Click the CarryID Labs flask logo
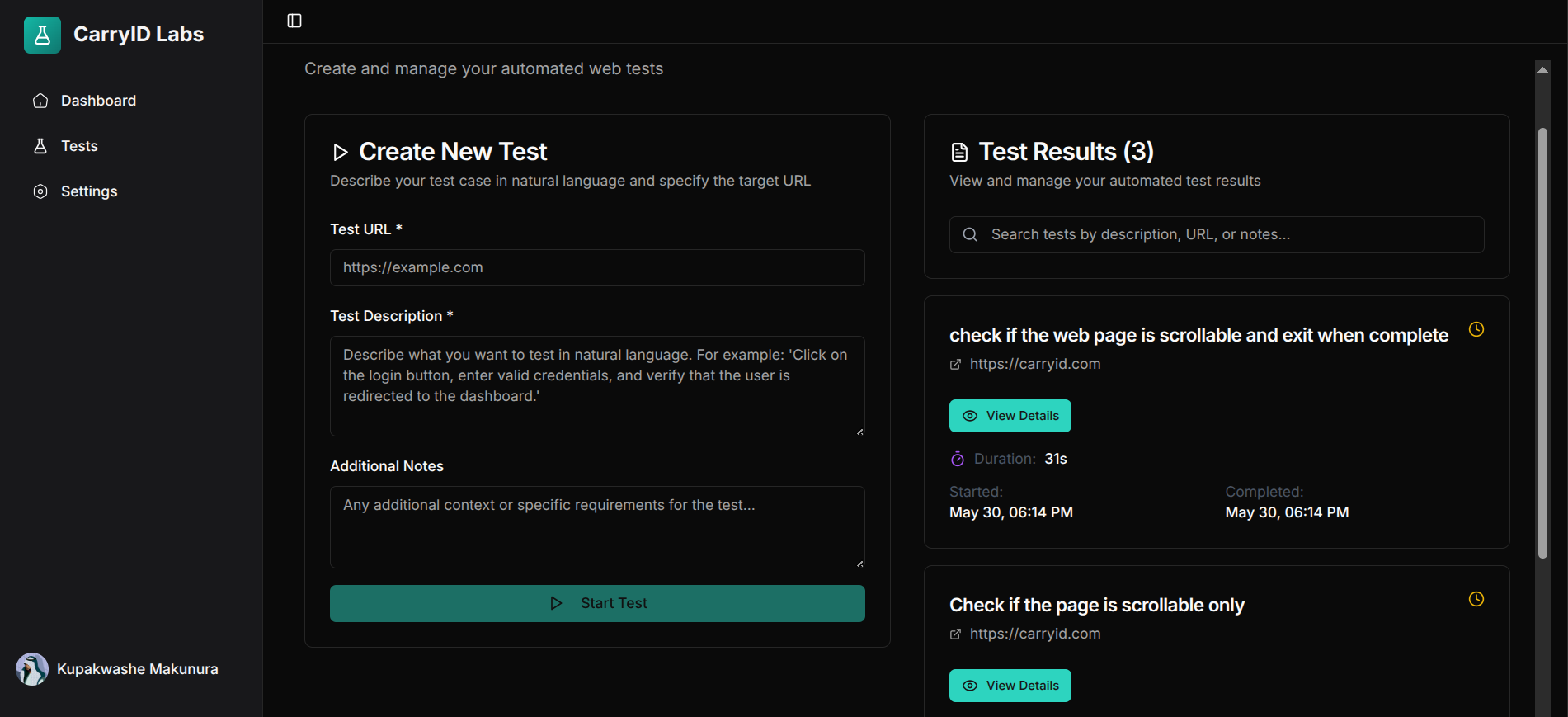The image size is (1568, 717). point(42,35)
